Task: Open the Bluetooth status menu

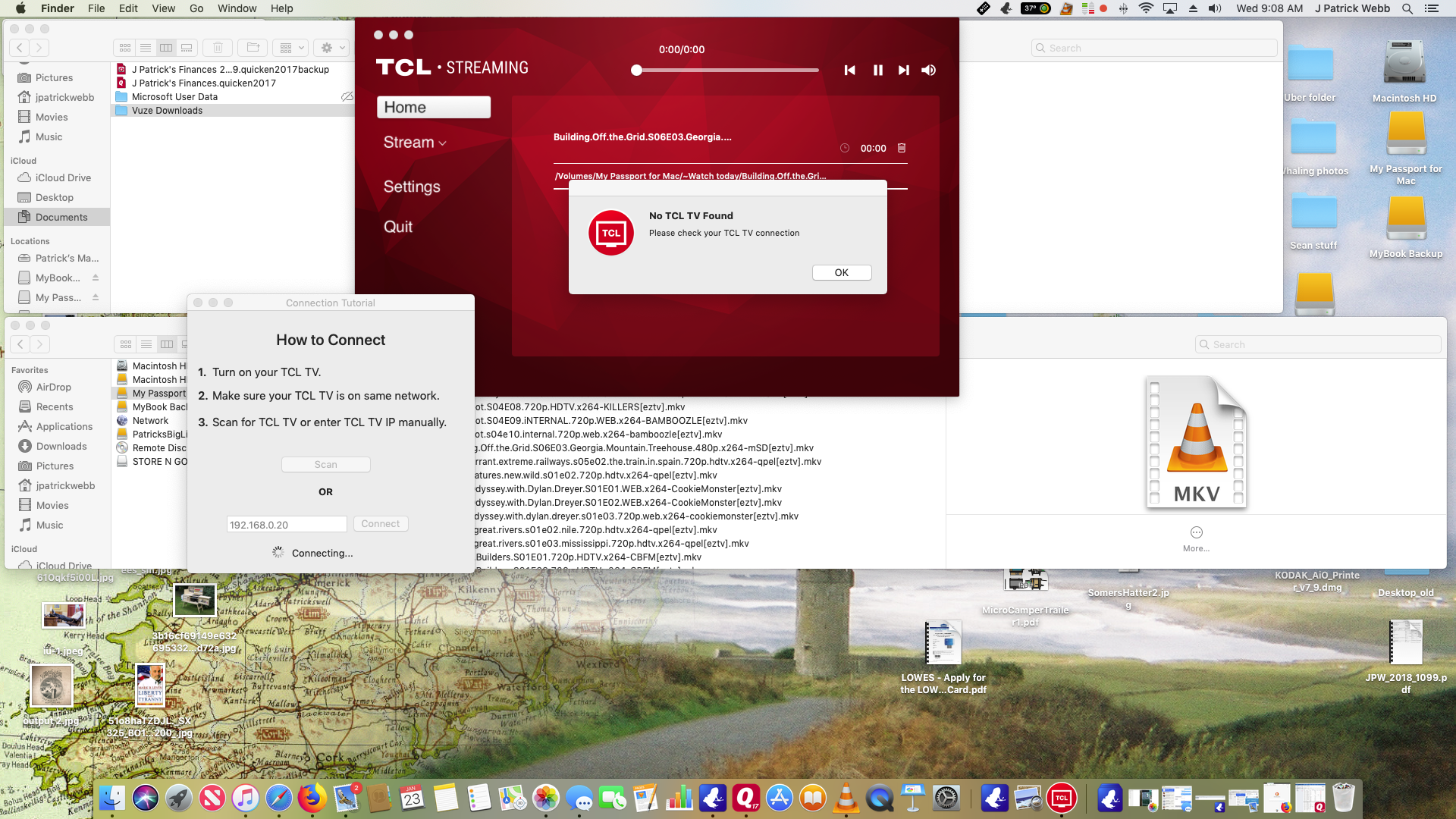Action: [x=1123, y=8]
